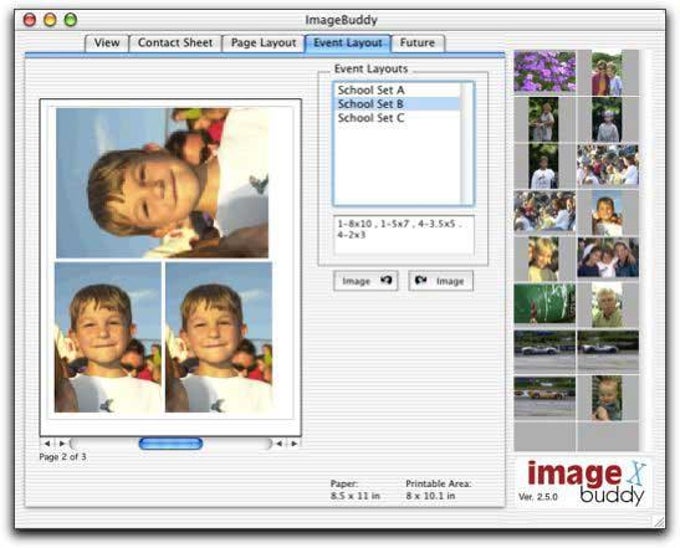
Task: Click the layout description text box
Action: click(x=404, y=235)
